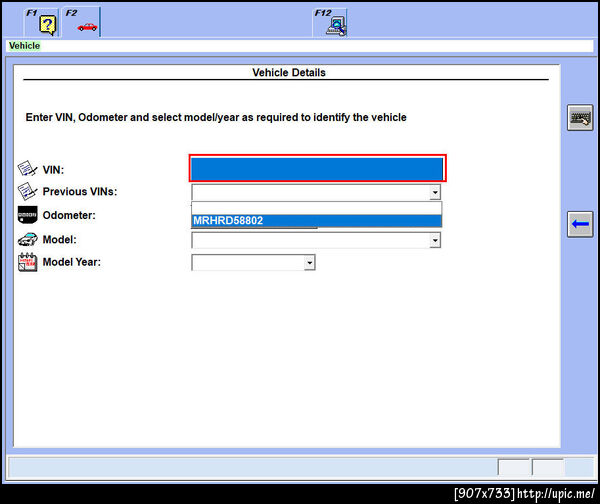Select the F2 red car vehicle icon
The image size is (600, 504).
click(x=87, y=27)
